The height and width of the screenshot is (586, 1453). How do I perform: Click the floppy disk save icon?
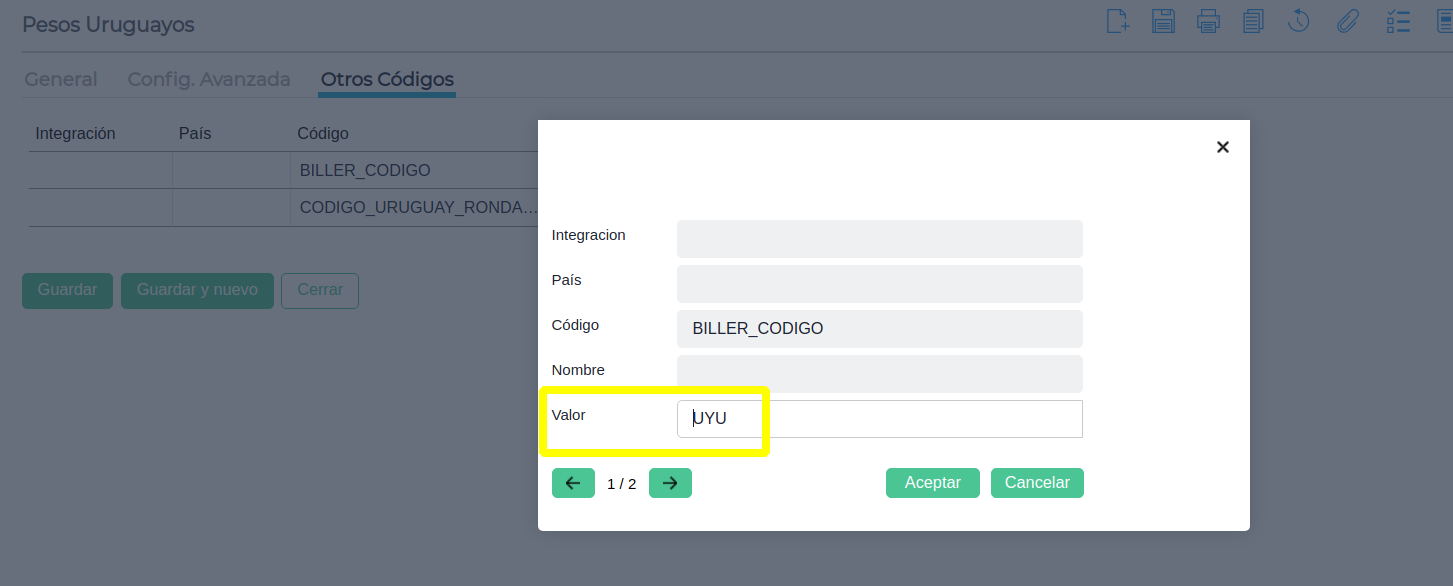(x=1163, y=21)
